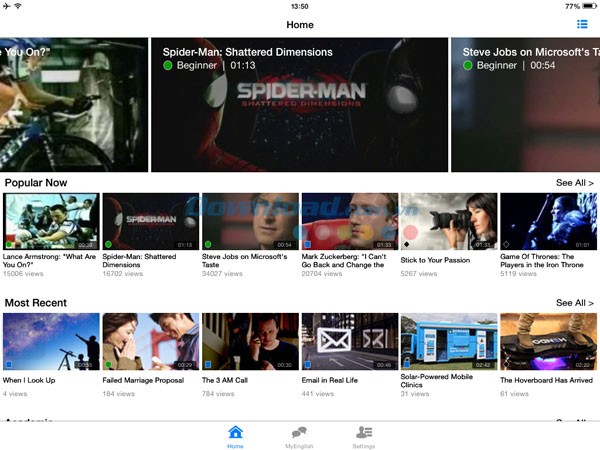Tap green Beginner dot on Steve Jobs banner
Screen dimensions: 600x450
click(x=467, y=66)
